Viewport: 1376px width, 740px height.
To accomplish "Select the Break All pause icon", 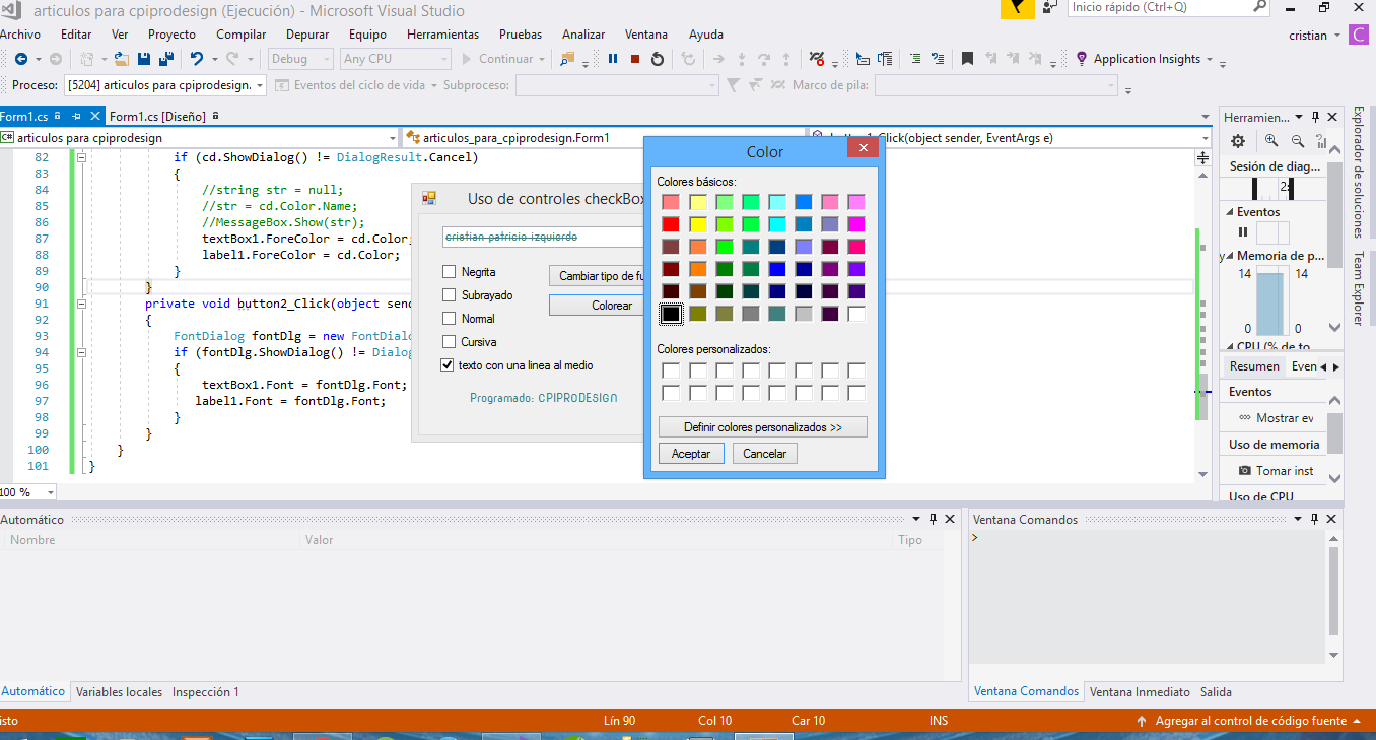I will [612, 58].
